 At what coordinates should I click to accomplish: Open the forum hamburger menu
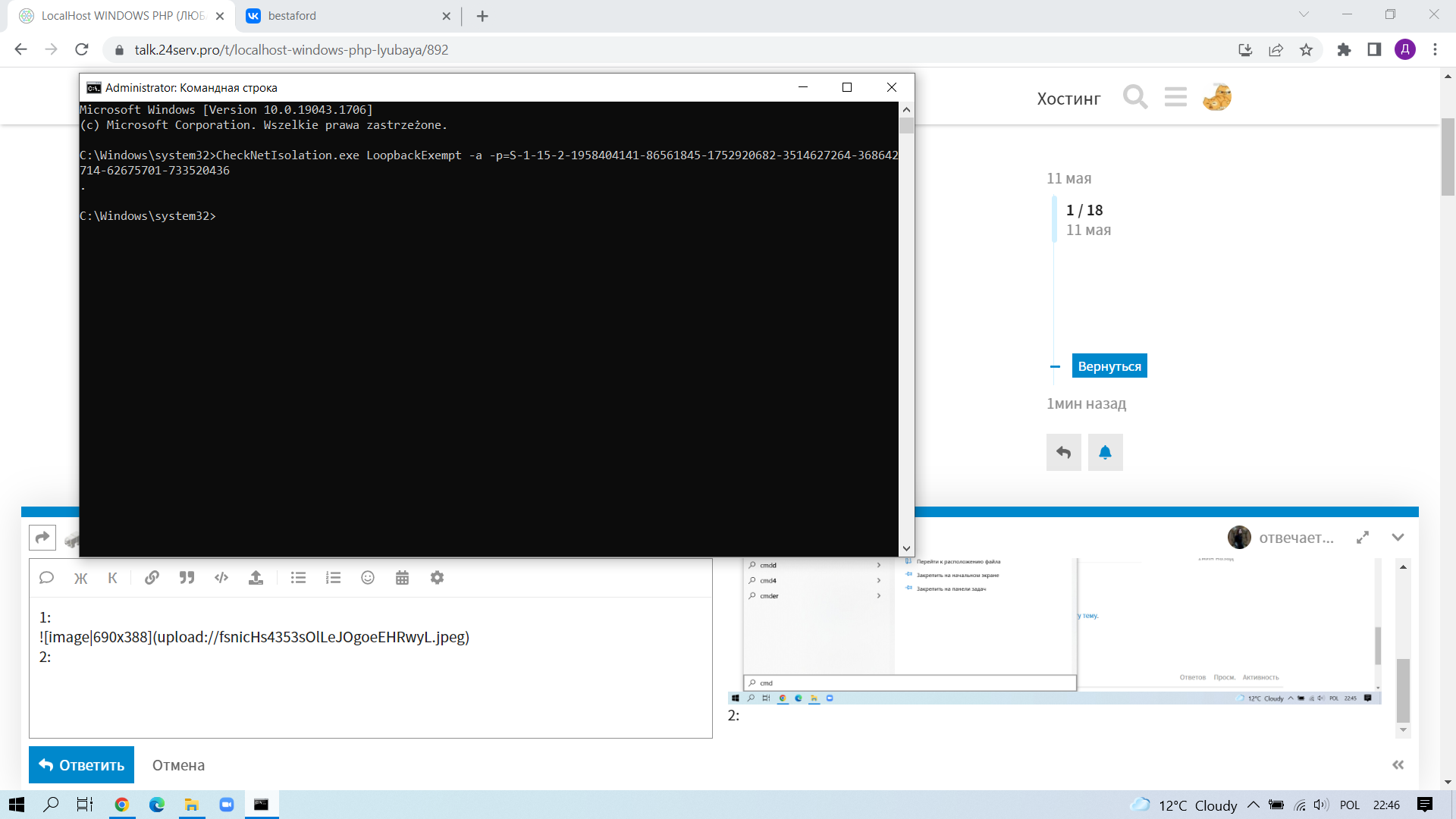(1175, 97)
